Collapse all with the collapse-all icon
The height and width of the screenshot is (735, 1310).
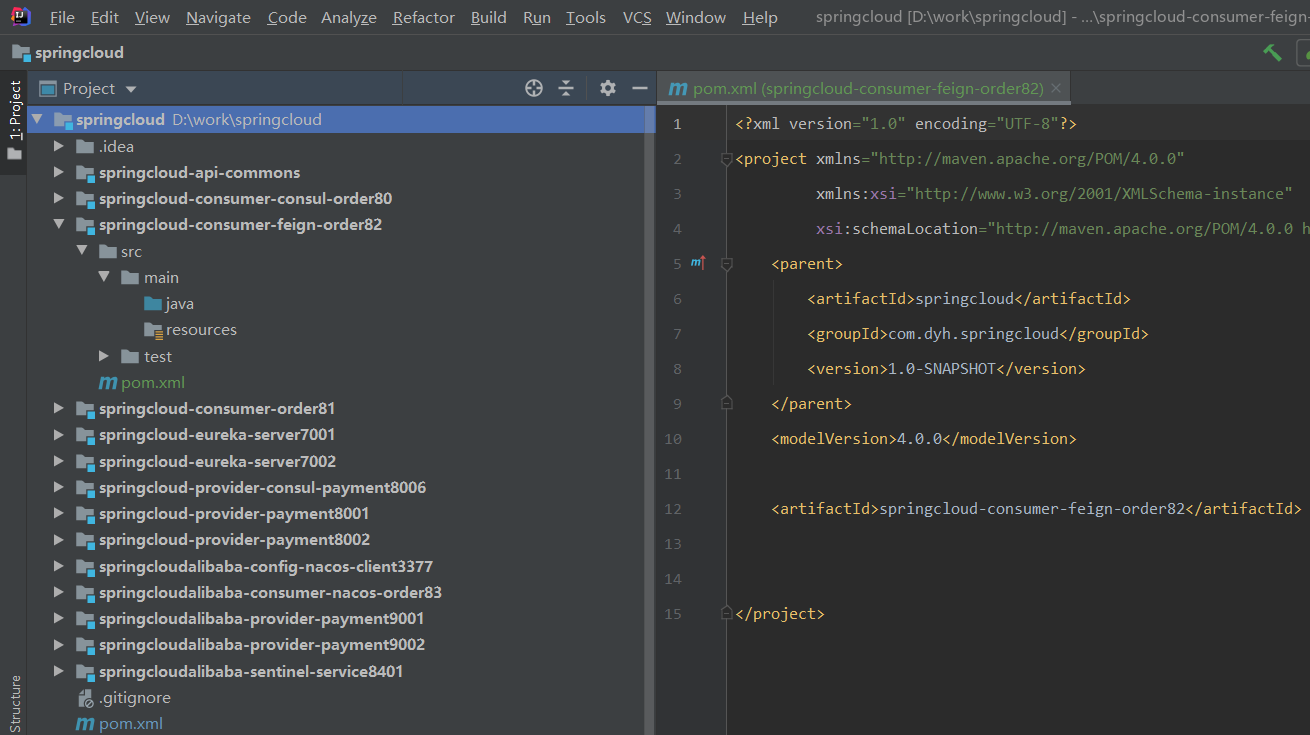[x=566, y=88]
